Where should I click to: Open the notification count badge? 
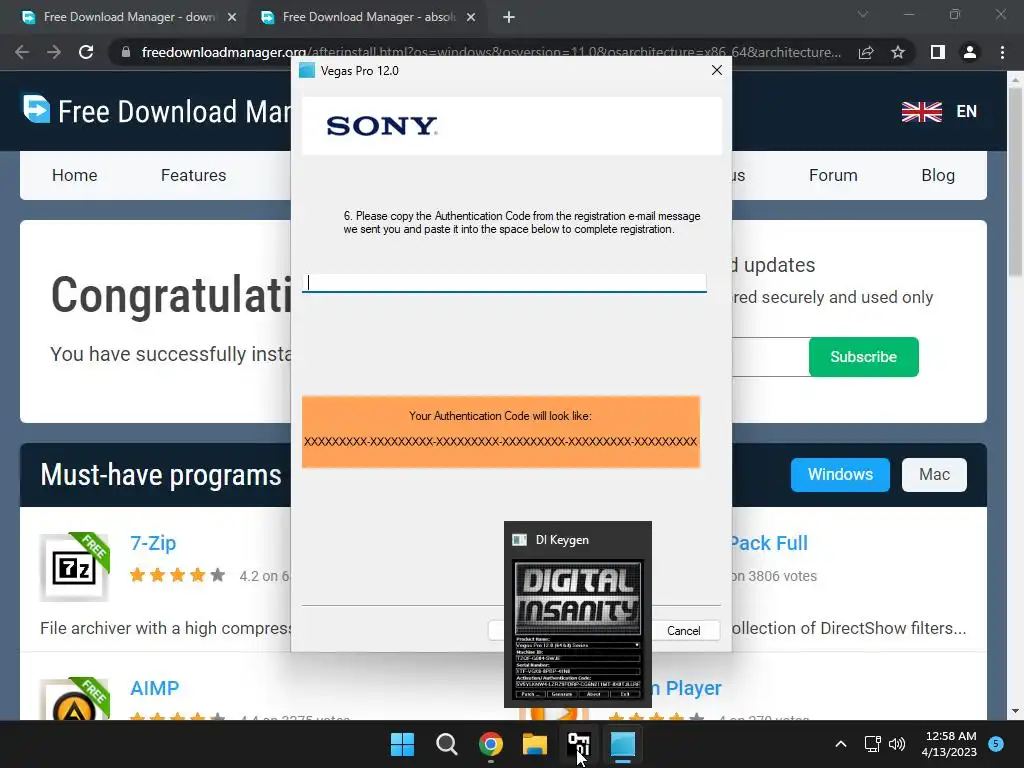pyautogui.click(x=996, y=743)
